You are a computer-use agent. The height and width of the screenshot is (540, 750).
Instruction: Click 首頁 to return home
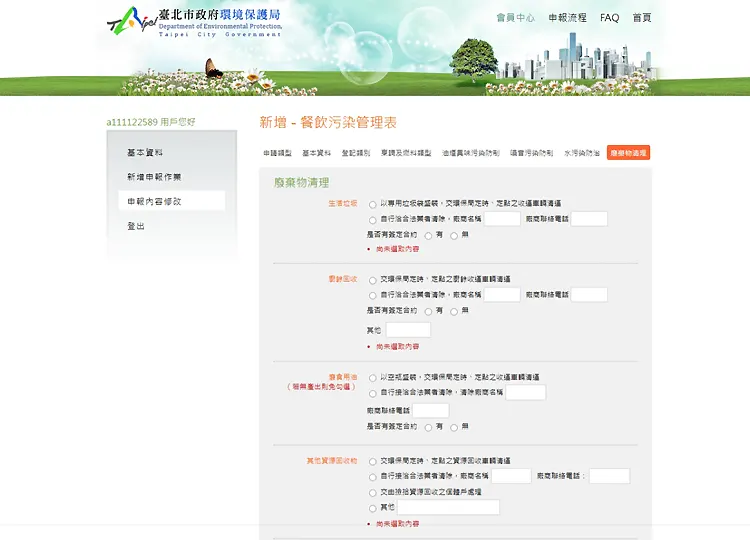642,18
